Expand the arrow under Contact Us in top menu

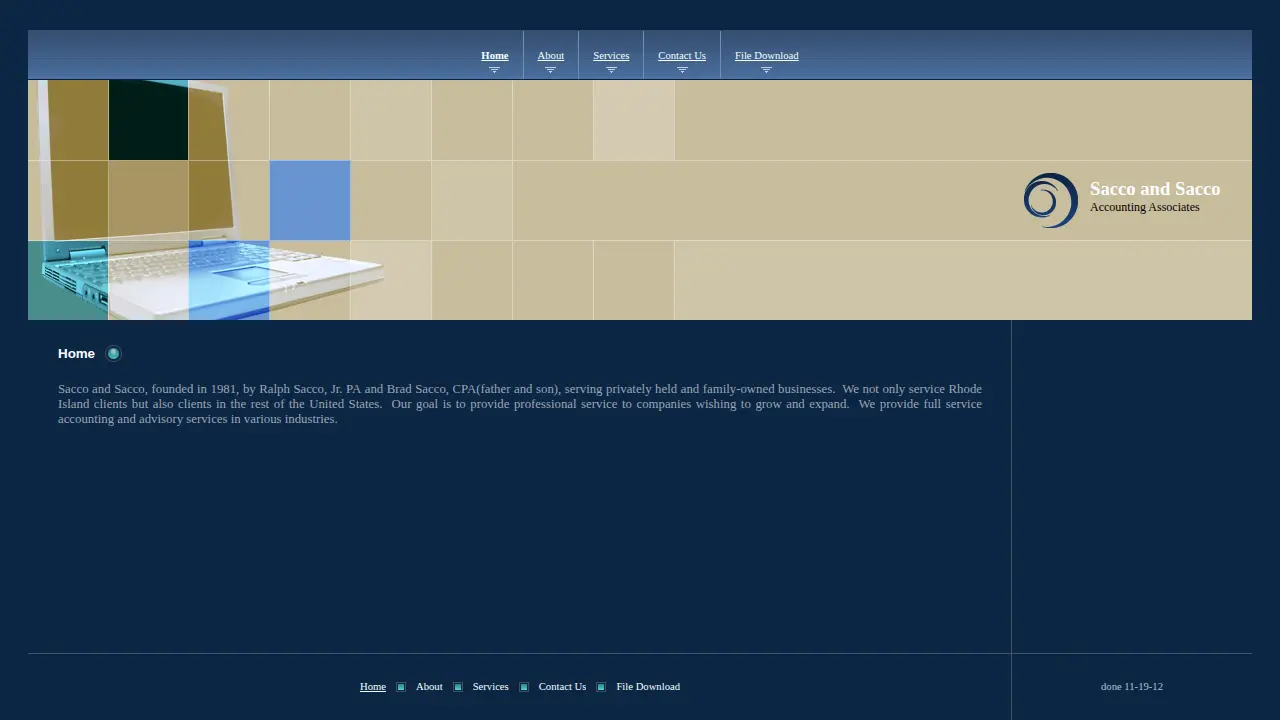tap(682, 70)
